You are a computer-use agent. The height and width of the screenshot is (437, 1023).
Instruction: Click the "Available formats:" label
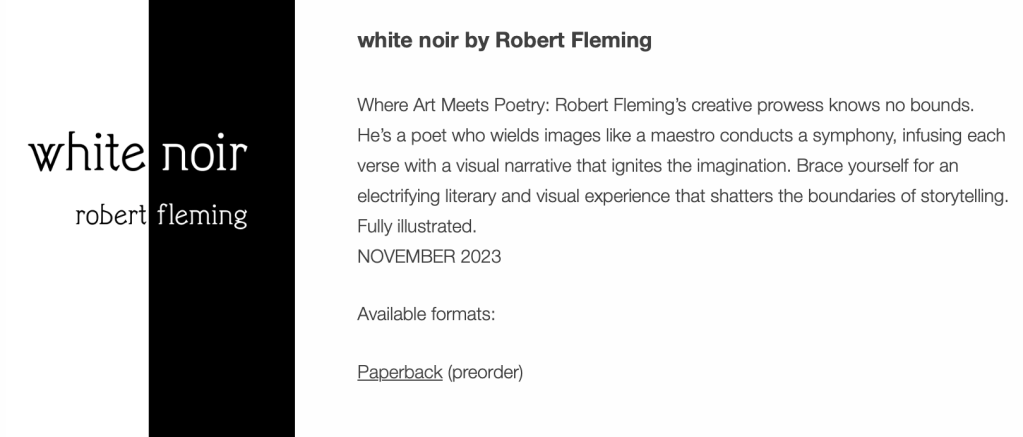[426, 314]
